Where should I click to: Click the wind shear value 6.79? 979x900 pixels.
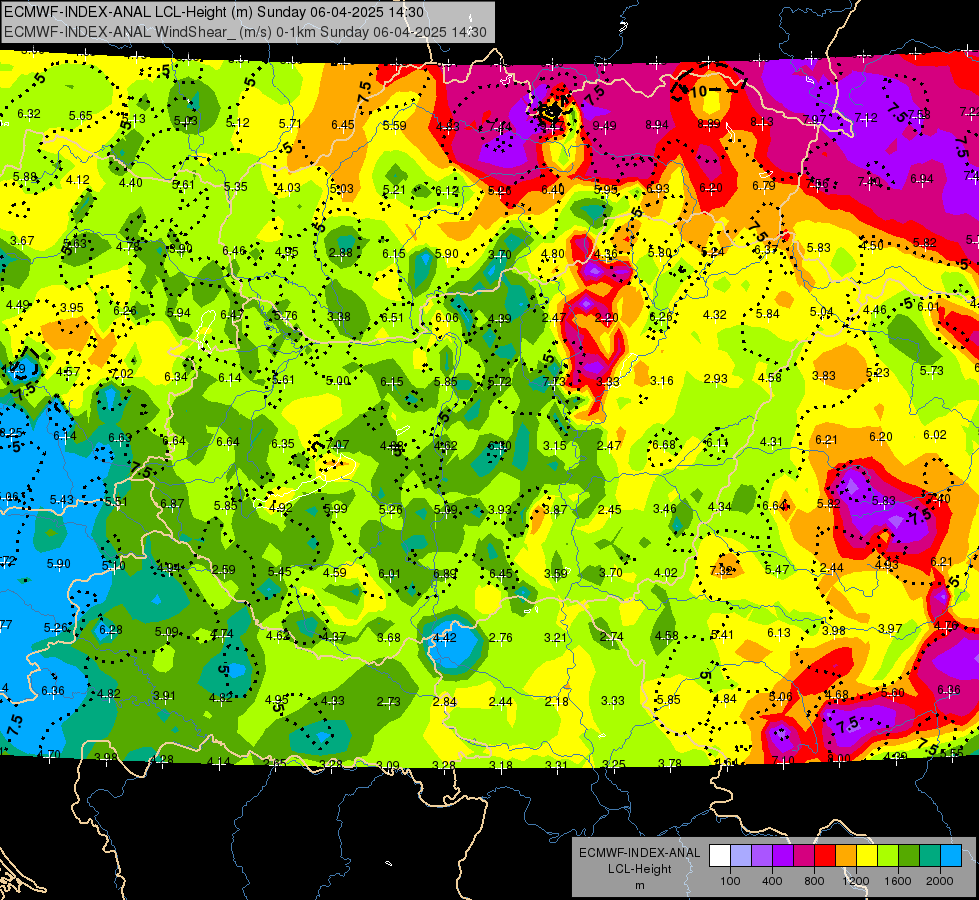coord(764,185)
